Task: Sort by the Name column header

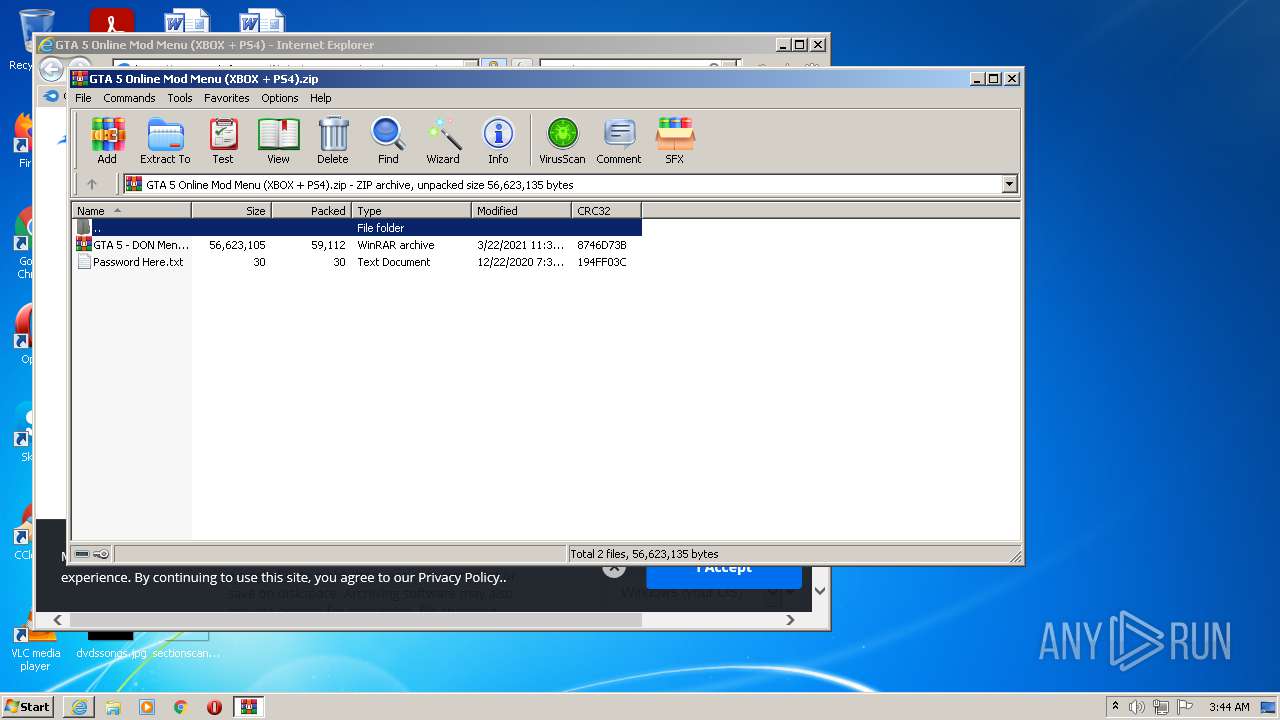Action: click(x=131, y=210)
